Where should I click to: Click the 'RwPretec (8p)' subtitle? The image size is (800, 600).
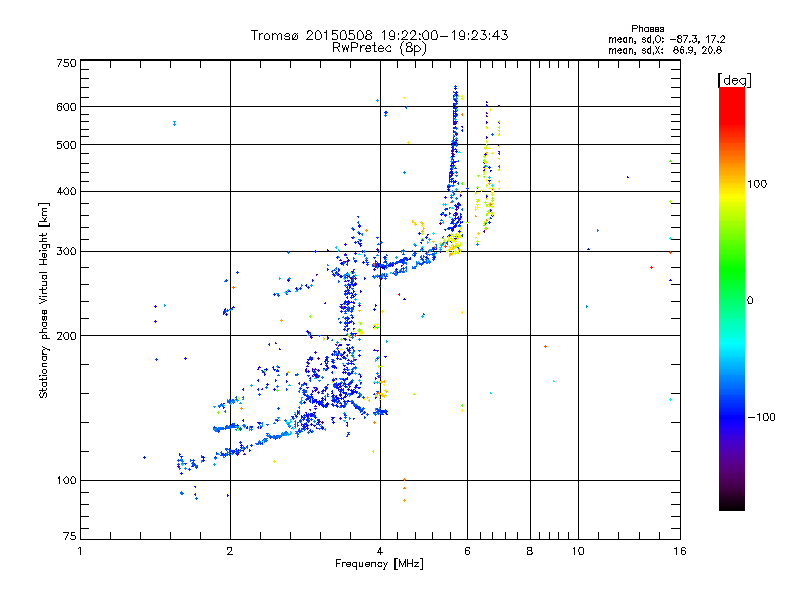(x=379, y=48)
